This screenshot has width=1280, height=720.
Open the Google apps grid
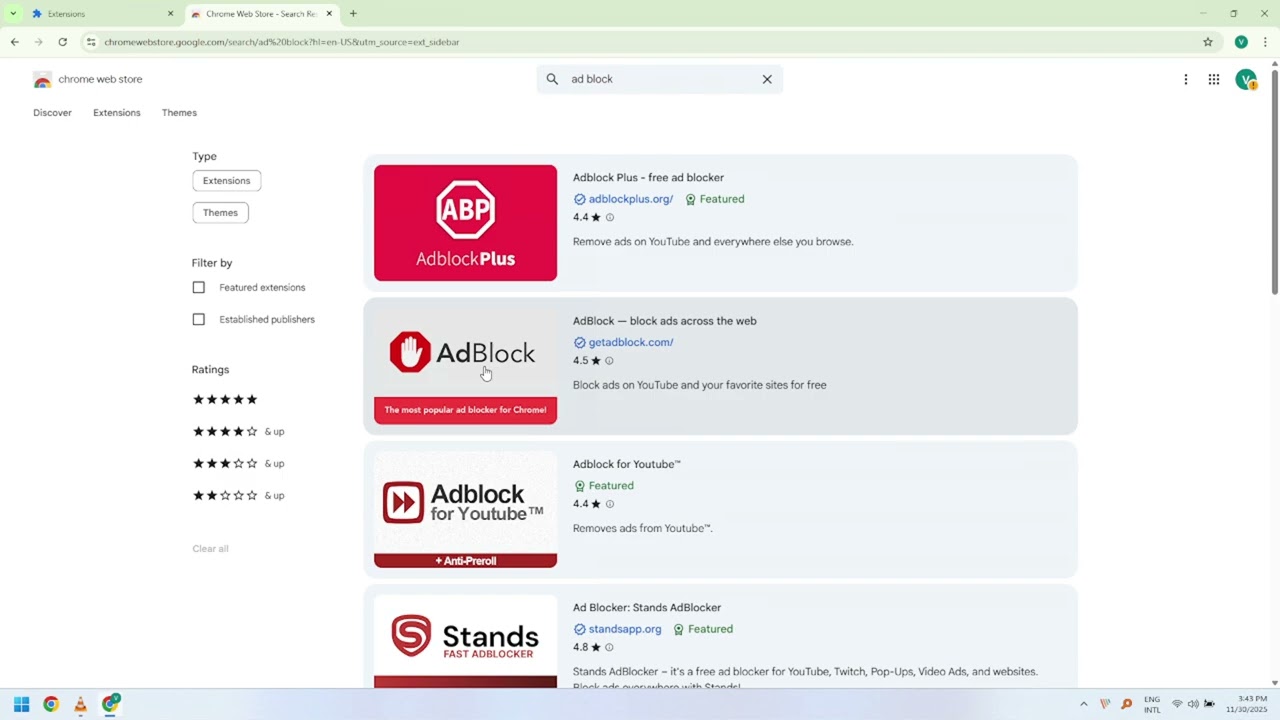[x=1214, y=79]
